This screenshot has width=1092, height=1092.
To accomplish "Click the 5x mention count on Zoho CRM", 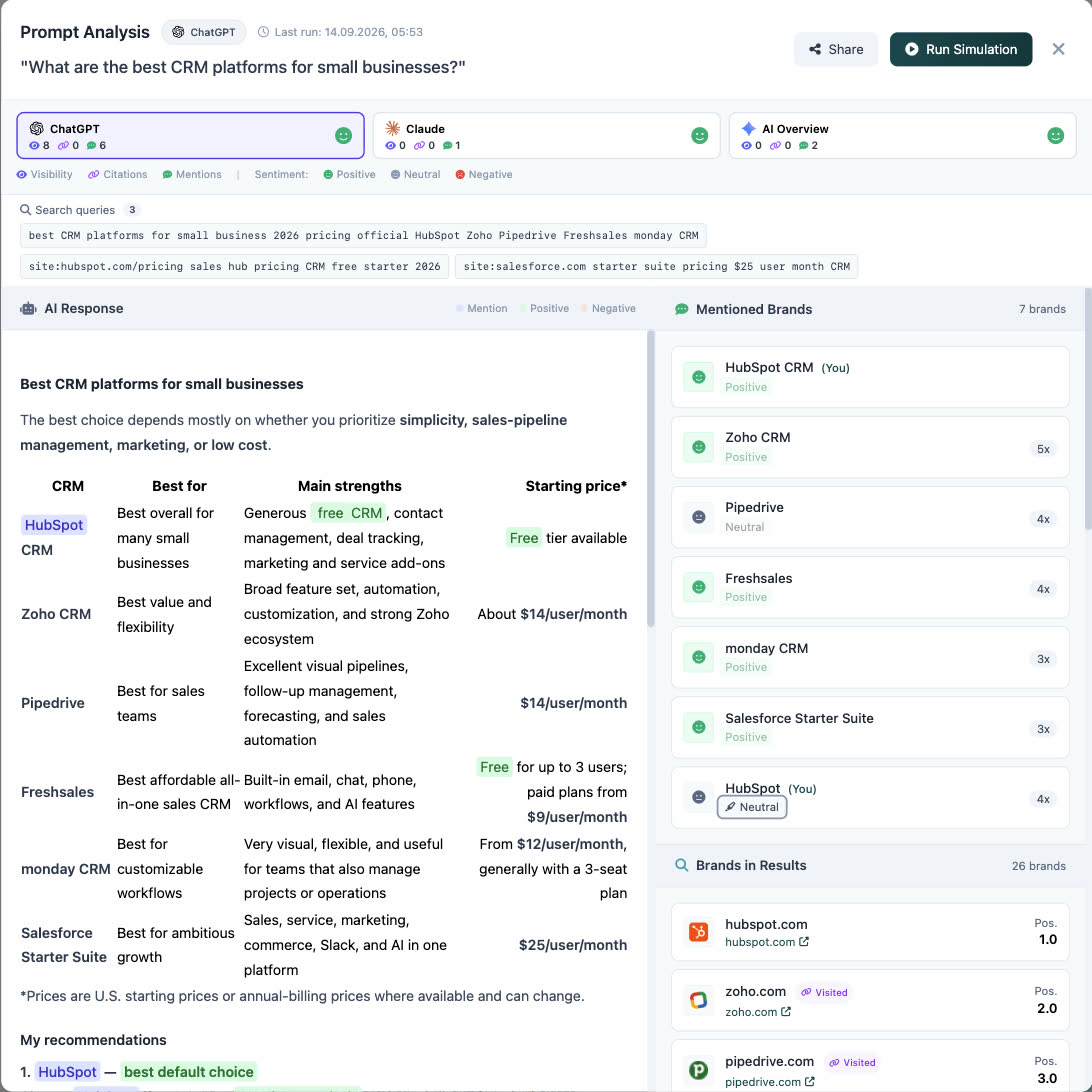I will 1043,449.
